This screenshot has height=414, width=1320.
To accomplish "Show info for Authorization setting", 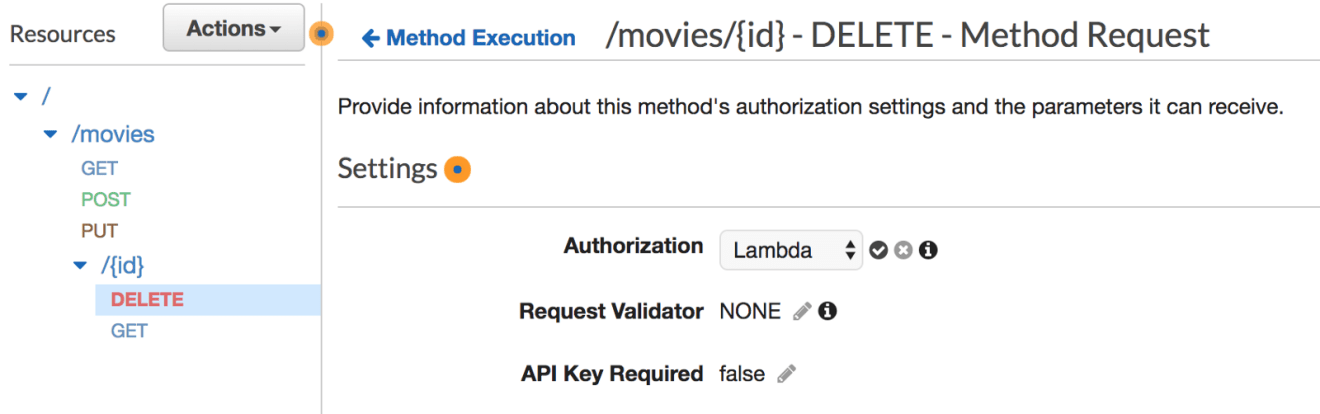I will (928, 250).
